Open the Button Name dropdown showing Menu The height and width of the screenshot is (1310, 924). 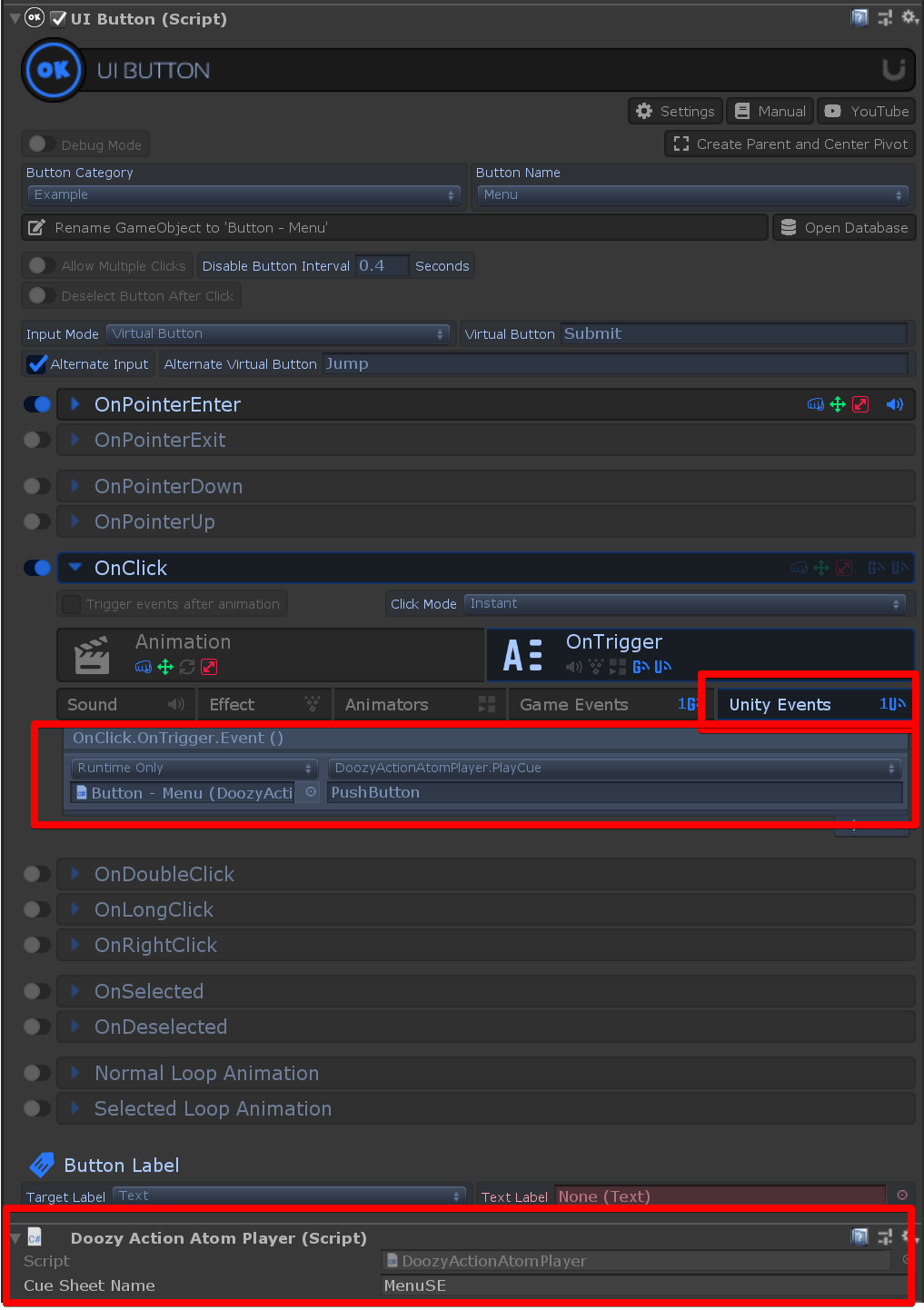tap(692, 195)
